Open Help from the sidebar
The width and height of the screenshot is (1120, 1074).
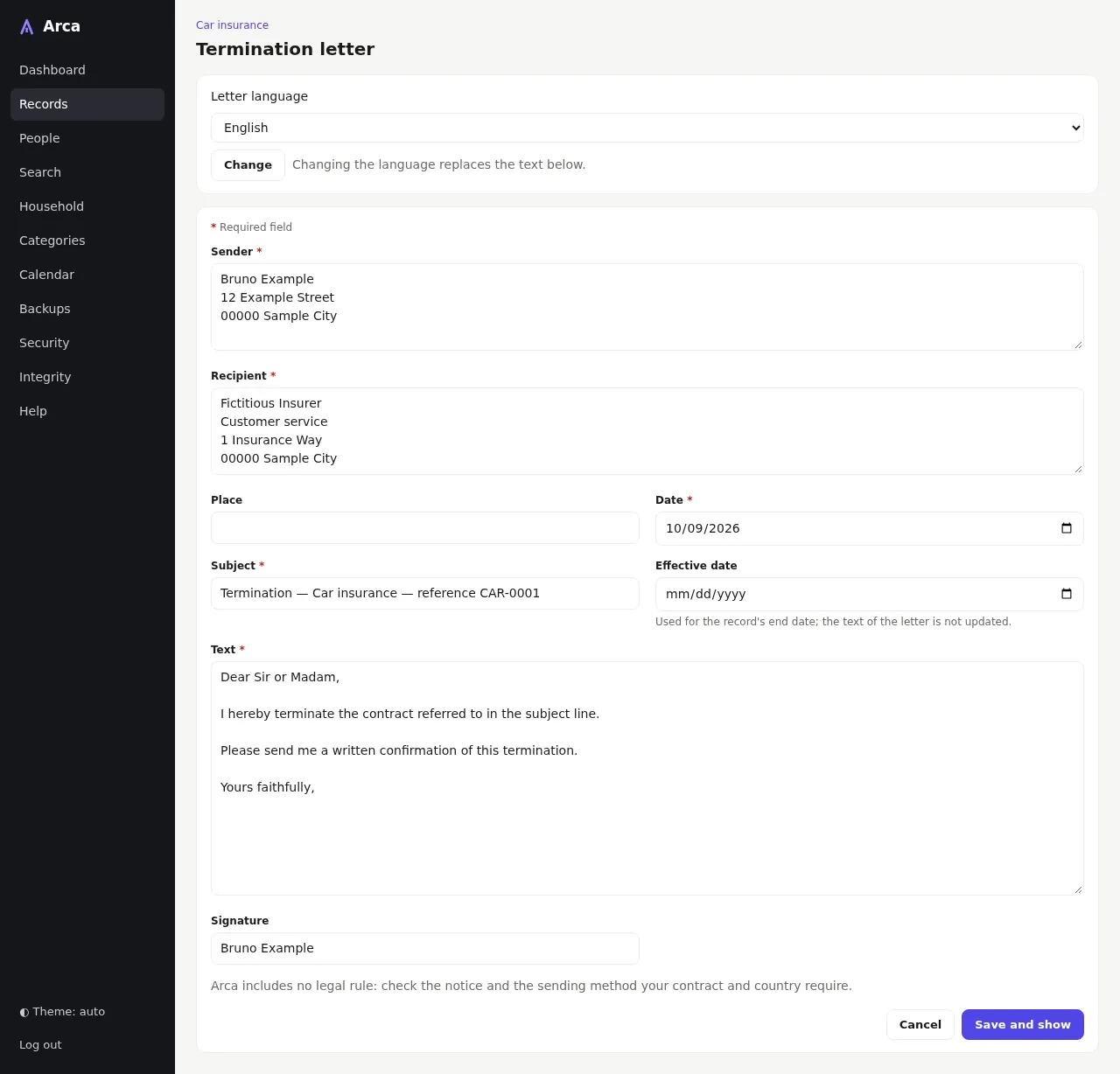coord(87,411)
